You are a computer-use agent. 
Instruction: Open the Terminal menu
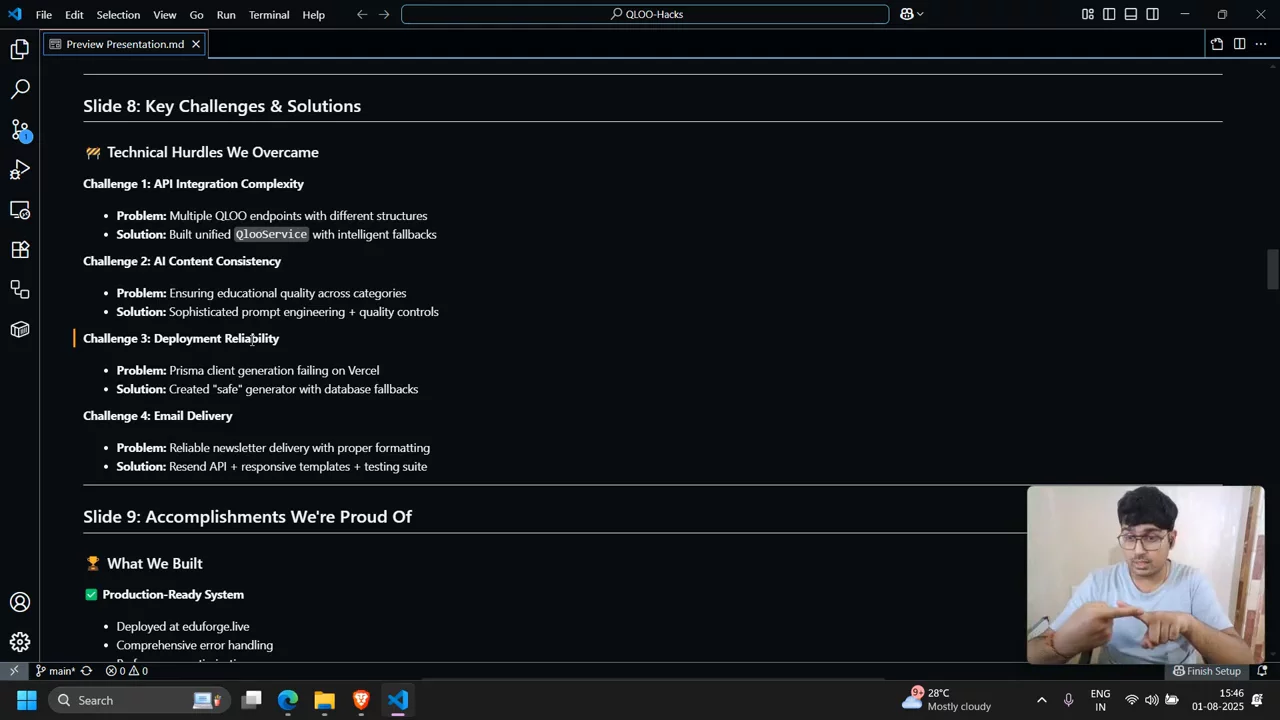269,15
